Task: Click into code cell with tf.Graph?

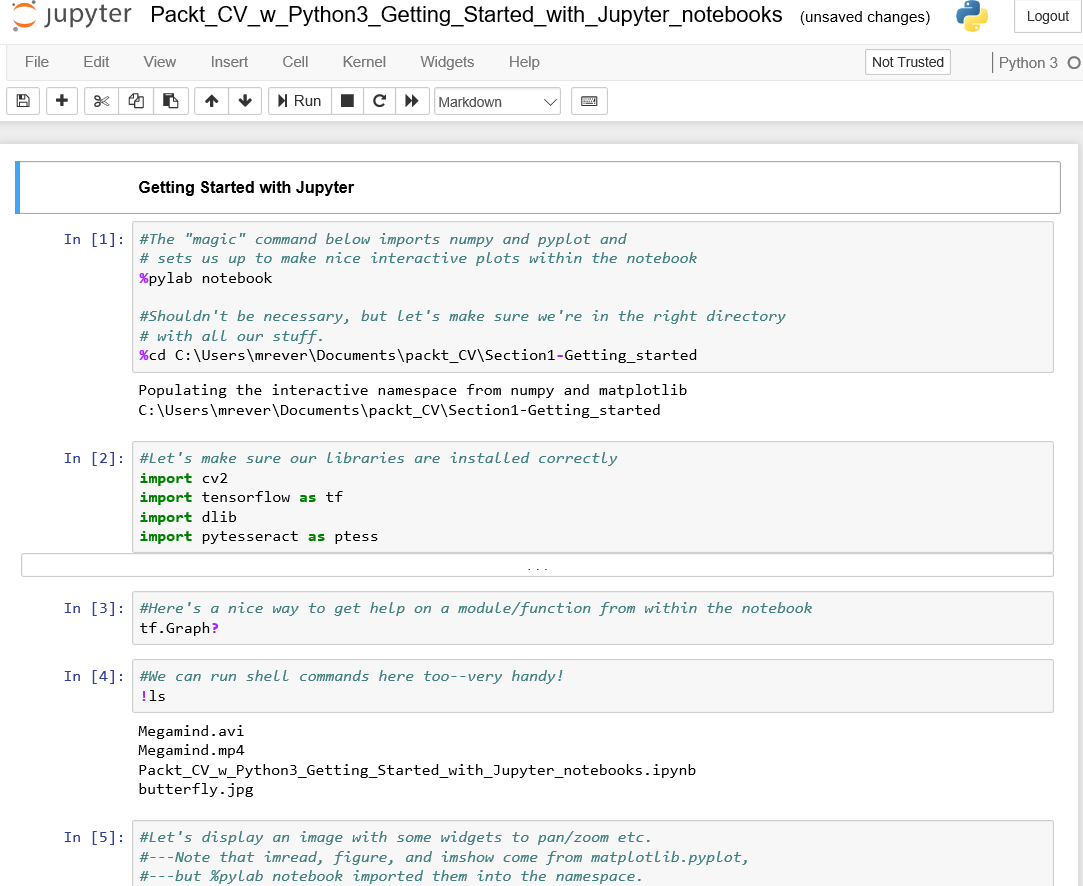Action: 593,618
